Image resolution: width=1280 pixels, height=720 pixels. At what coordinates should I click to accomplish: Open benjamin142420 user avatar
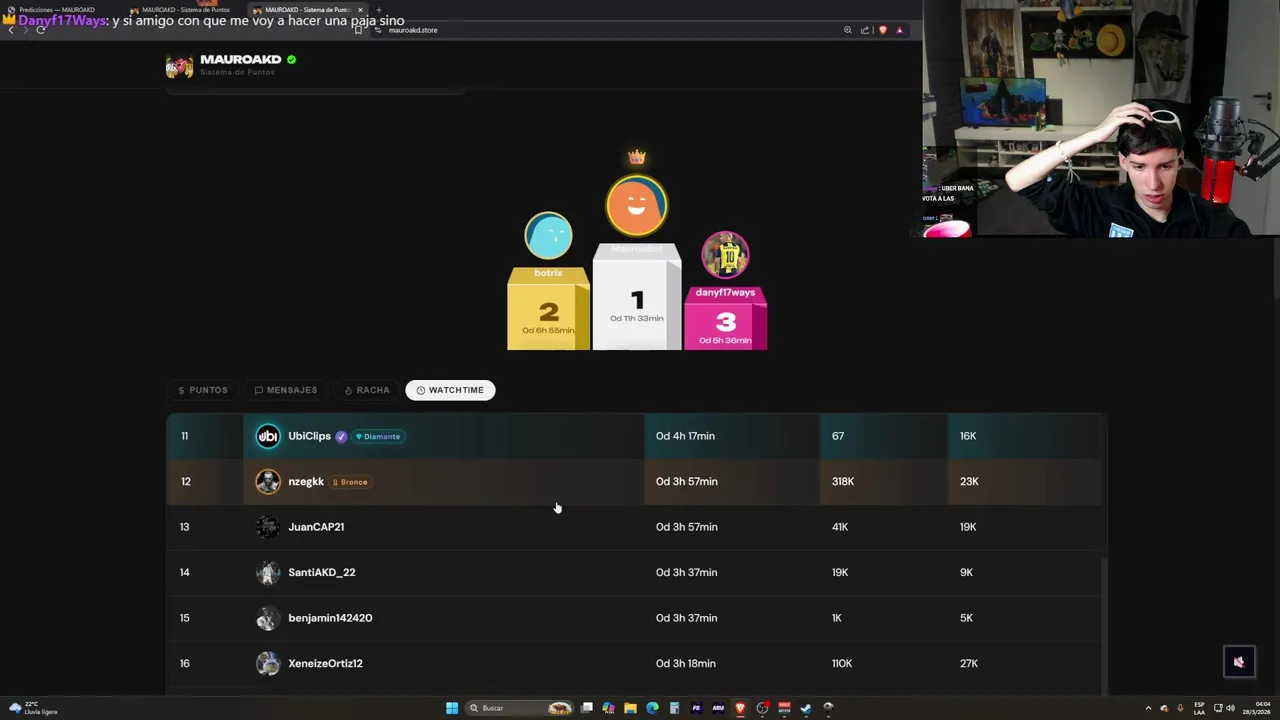268,618
